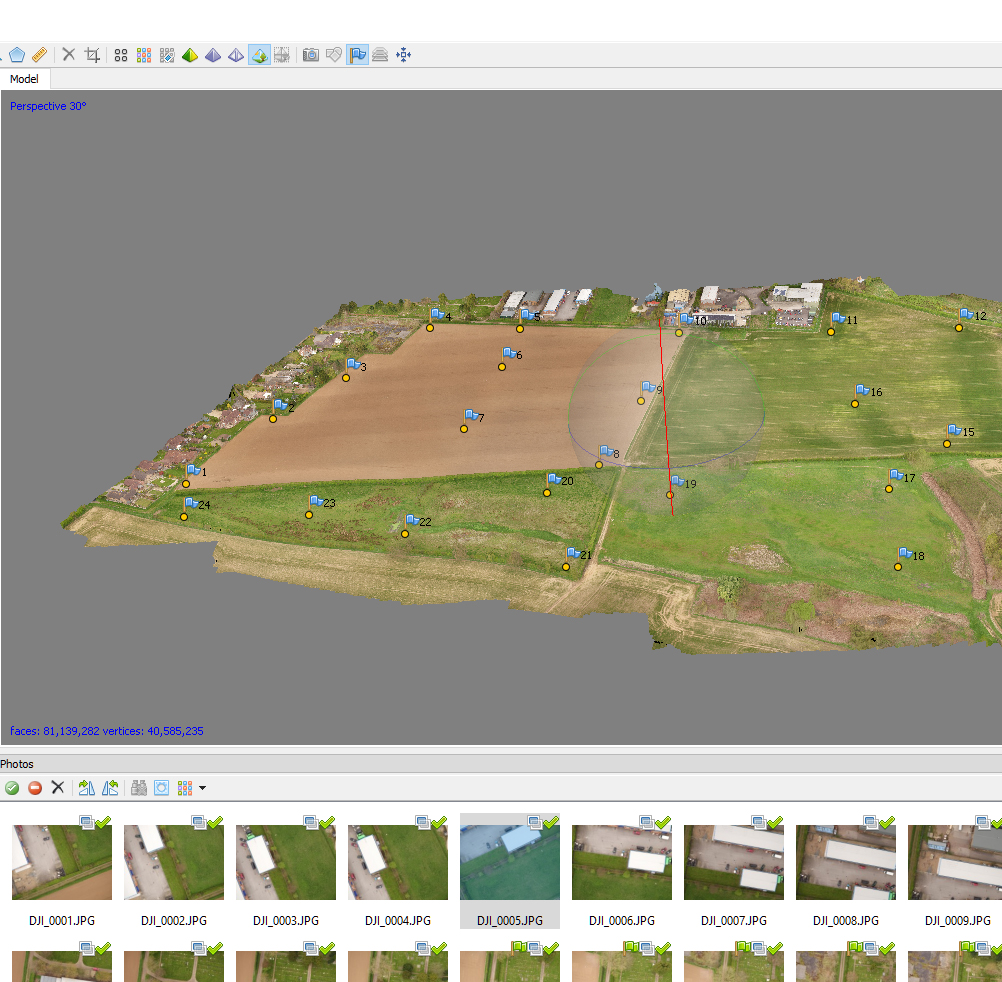1002x982 pixels.
Task: Click Disable Cameras red icon
Action: (x=35, y=788)
